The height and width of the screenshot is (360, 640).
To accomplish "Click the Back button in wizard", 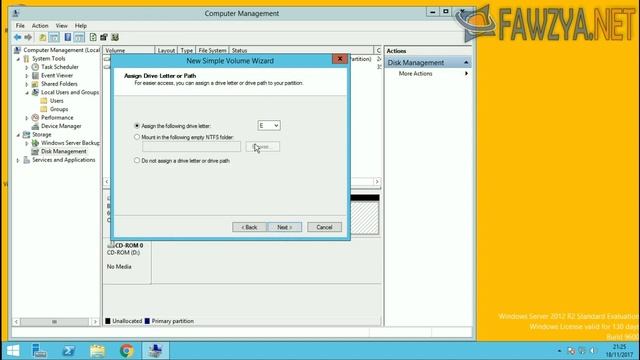I will tap(249, 227).
